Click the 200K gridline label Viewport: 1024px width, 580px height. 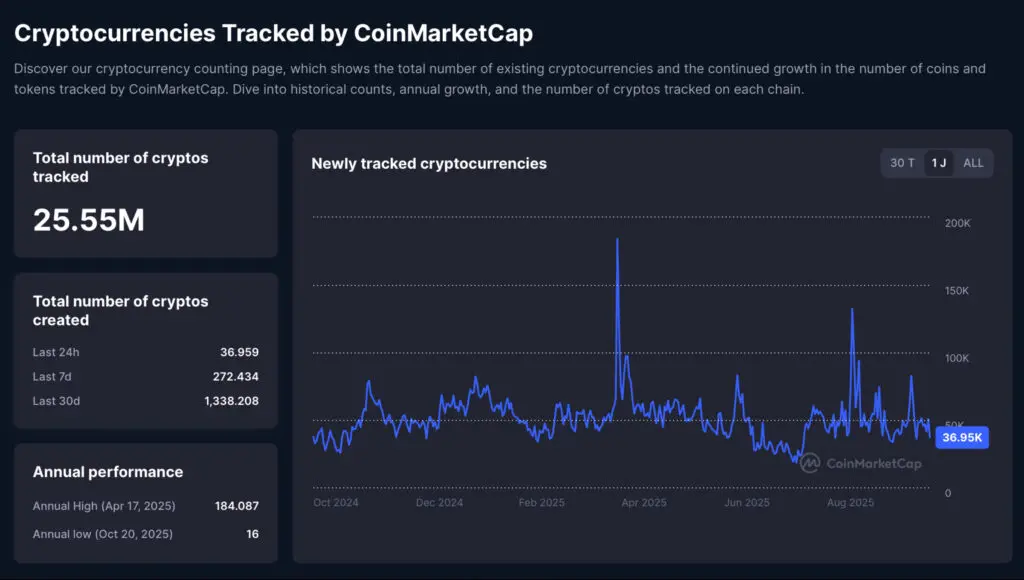coord(957,223)
